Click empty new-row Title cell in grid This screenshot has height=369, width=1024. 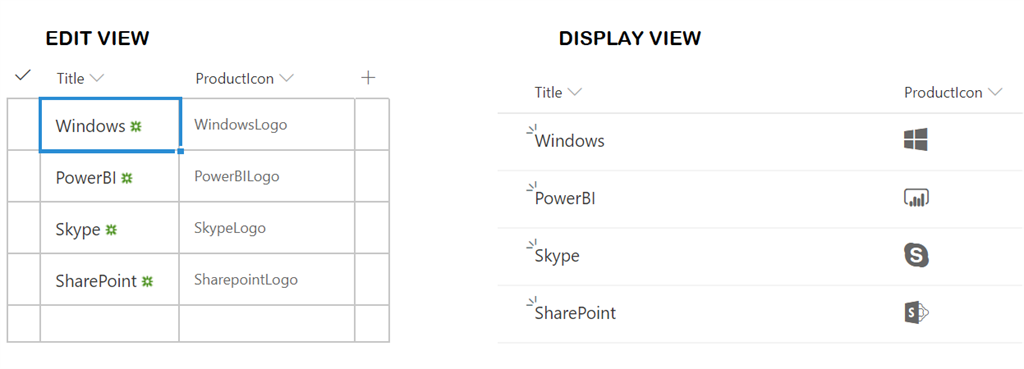point(110,323)
